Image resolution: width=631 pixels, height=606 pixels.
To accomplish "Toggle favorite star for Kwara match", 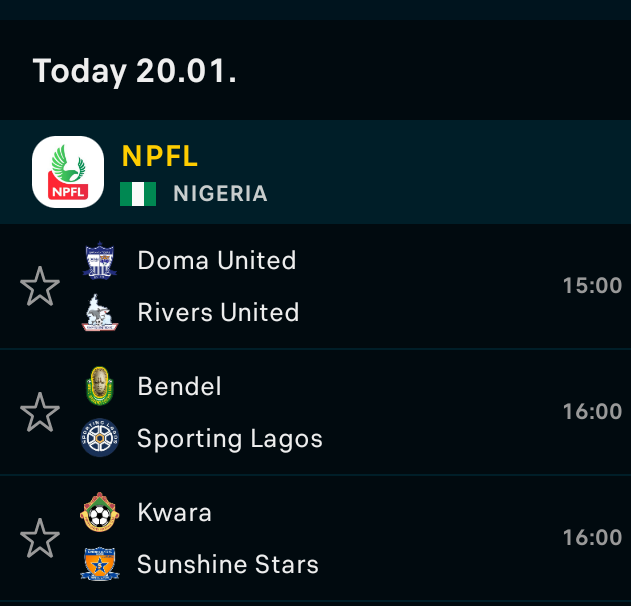I will 40,539.
